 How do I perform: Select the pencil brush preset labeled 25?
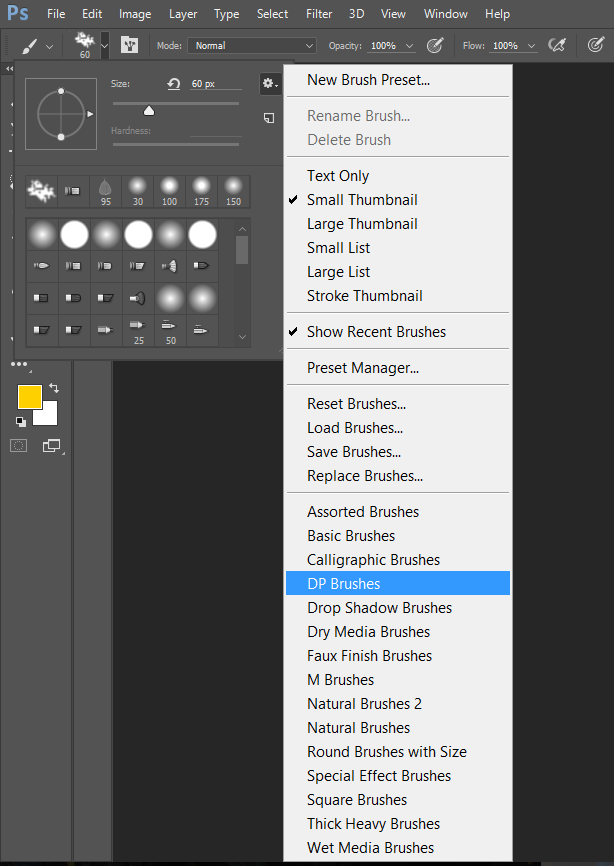138,330
